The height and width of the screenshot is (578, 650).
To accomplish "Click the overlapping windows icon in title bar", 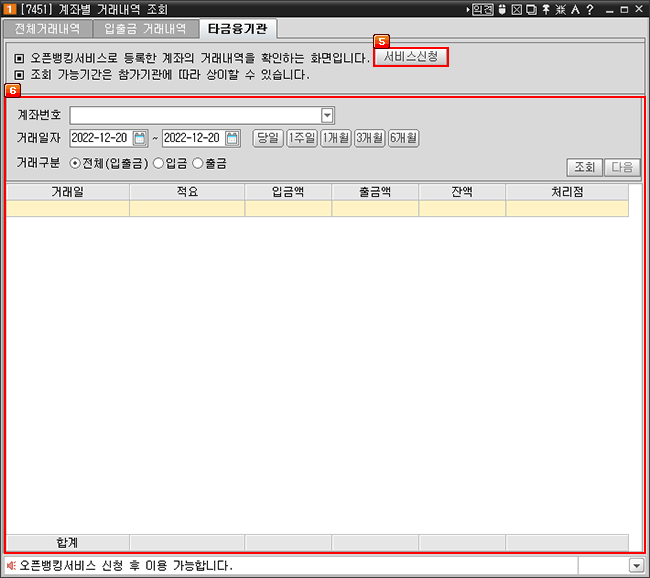I will [x=530, y=9].
